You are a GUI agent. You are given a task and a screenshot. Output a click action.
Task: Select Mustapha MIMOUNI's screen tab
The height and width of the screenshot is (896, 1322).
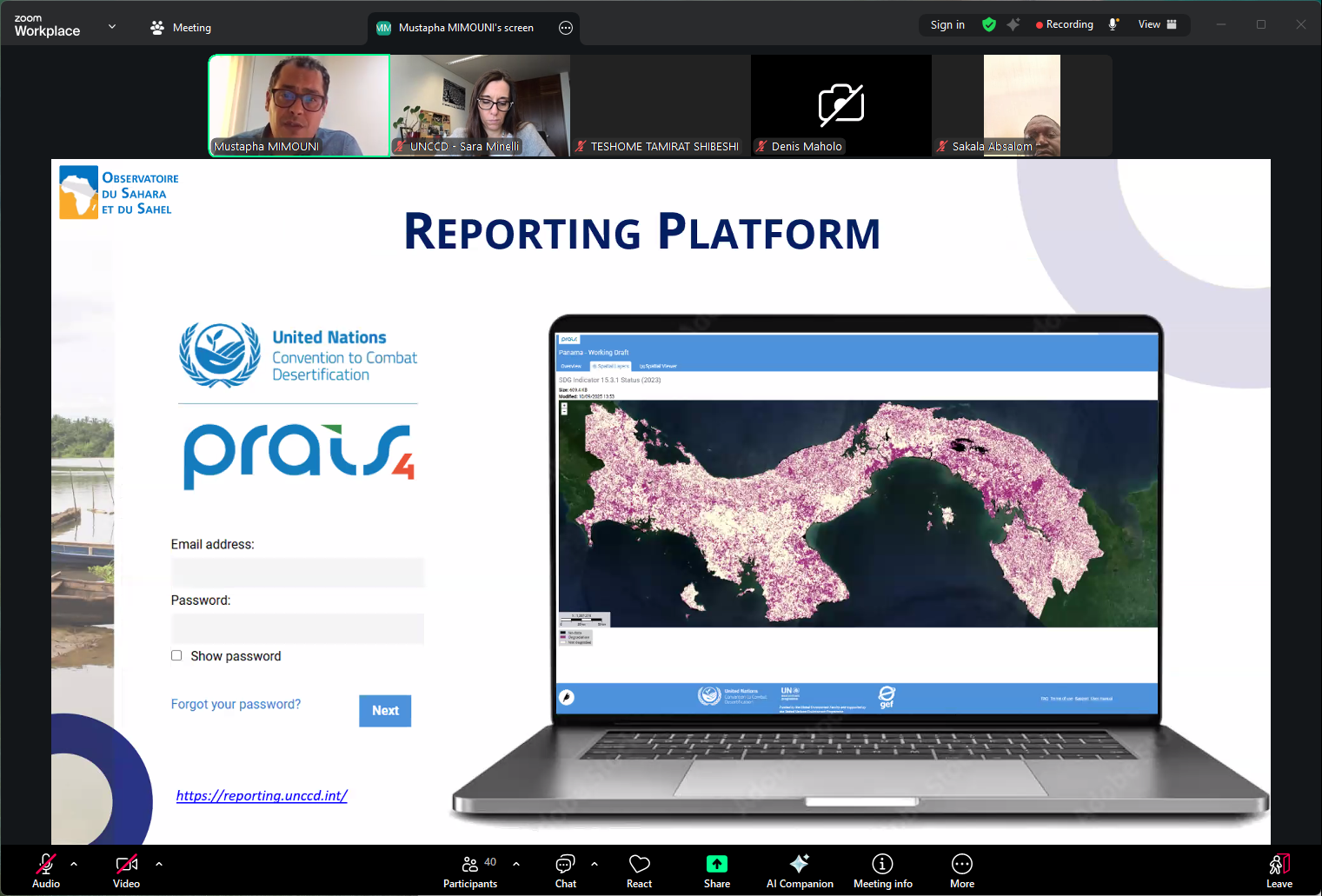tap(462, 27)
